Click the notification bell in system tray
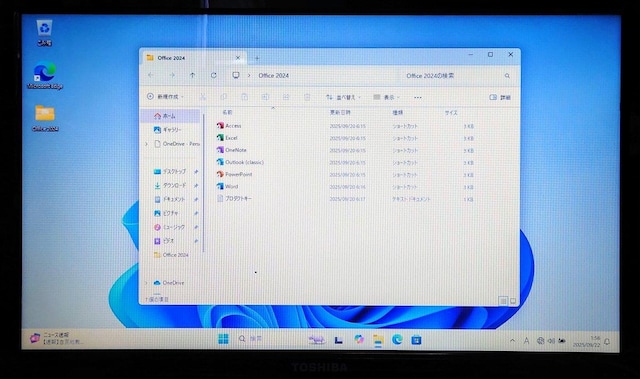Screen dimensions: 640x379 coord(607,341)
